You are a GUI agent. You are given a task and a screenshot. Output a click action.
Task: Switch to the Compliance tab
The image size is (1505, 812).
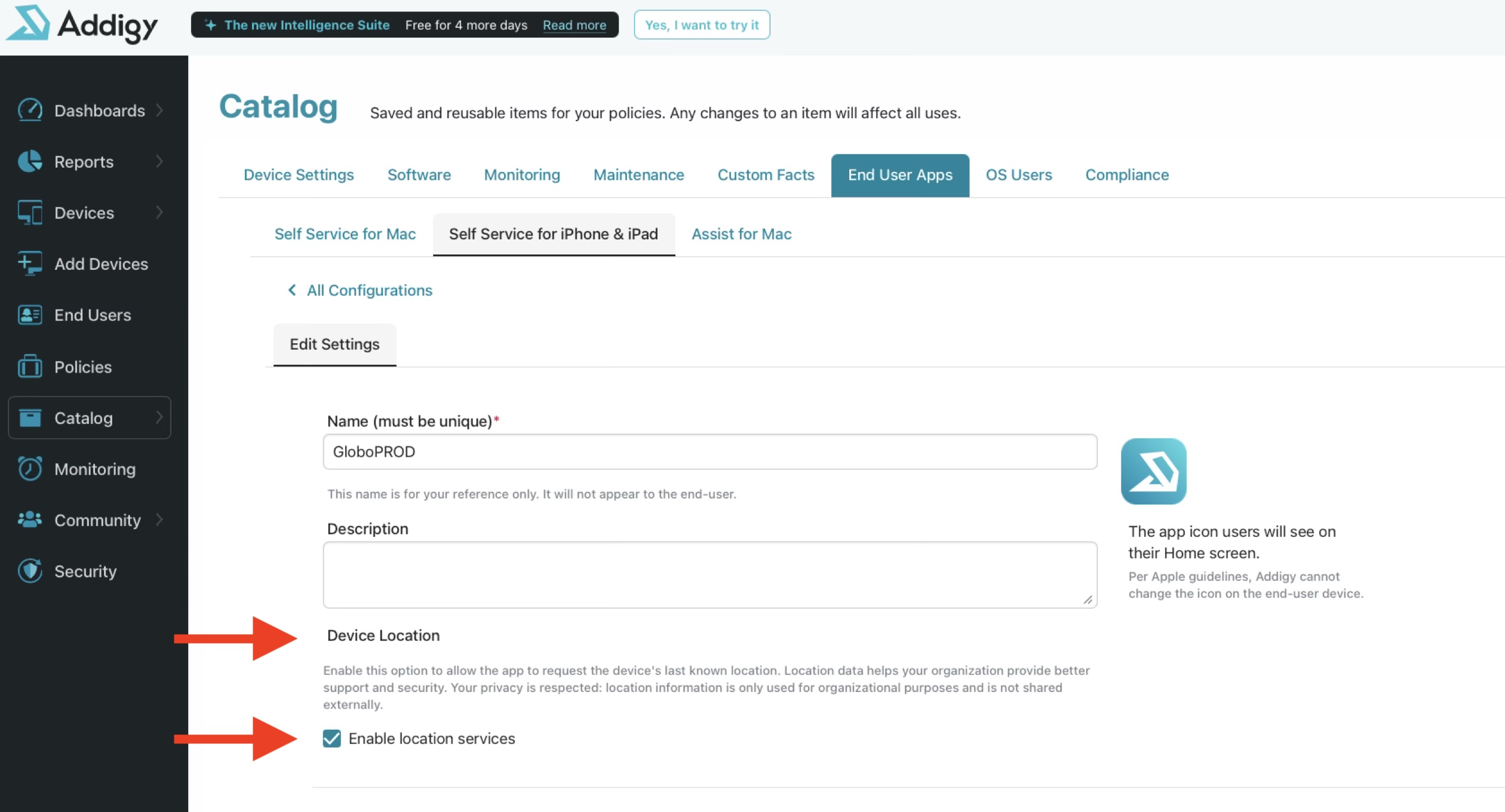1127,175
